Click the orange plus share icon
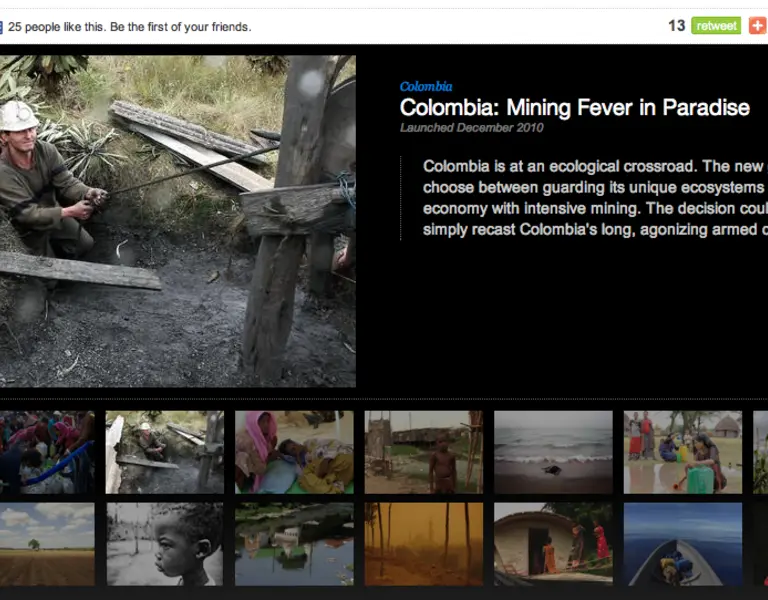768x600 pixels. tap(758, 25)
